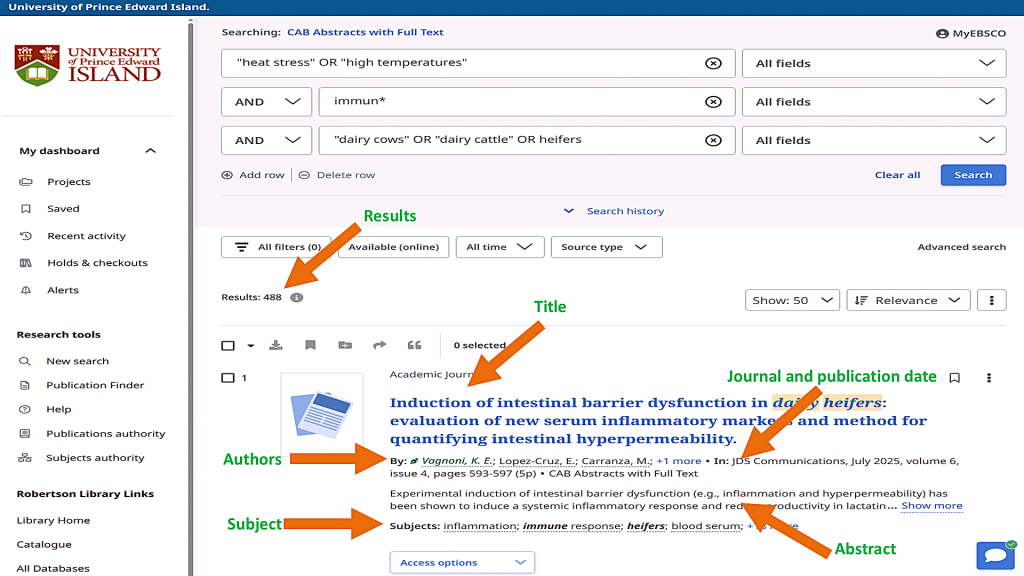Open the chat bubble widget
Viewport: 1024px width, 576px height.
(x=994, y=555)
